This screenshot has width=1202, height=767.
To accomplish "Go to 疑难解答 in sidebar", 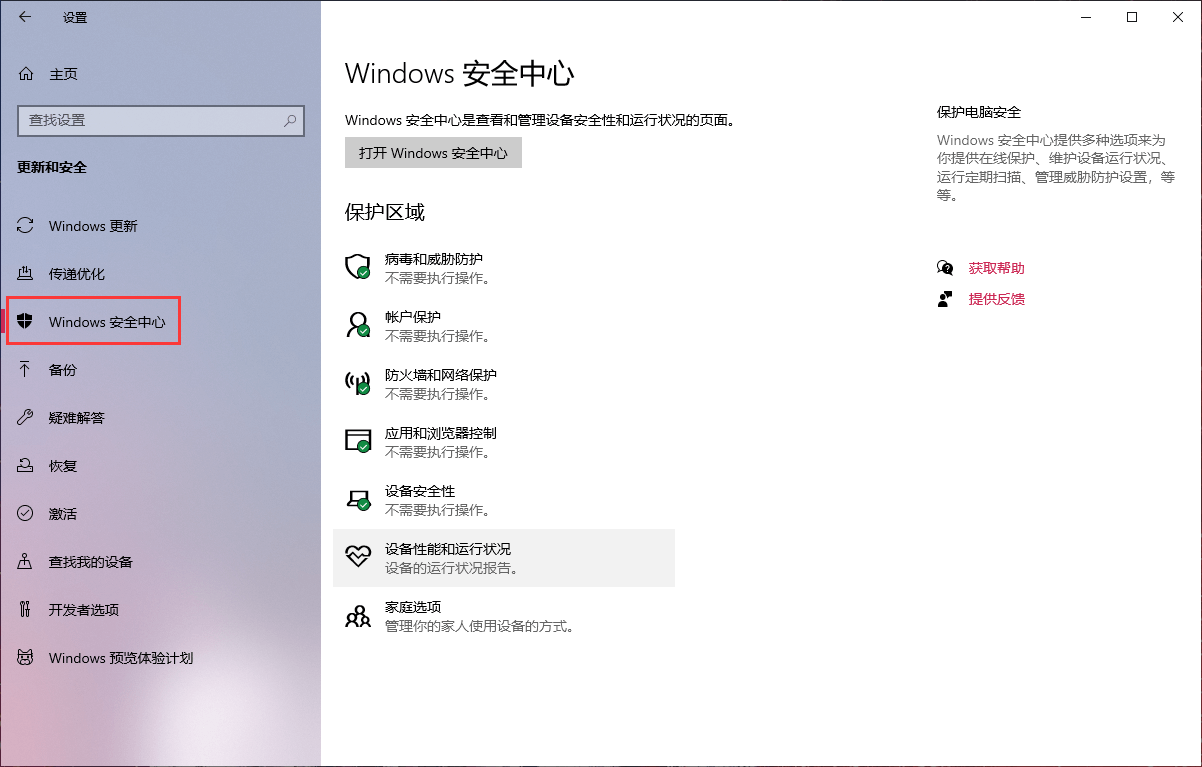I will 75,417.
